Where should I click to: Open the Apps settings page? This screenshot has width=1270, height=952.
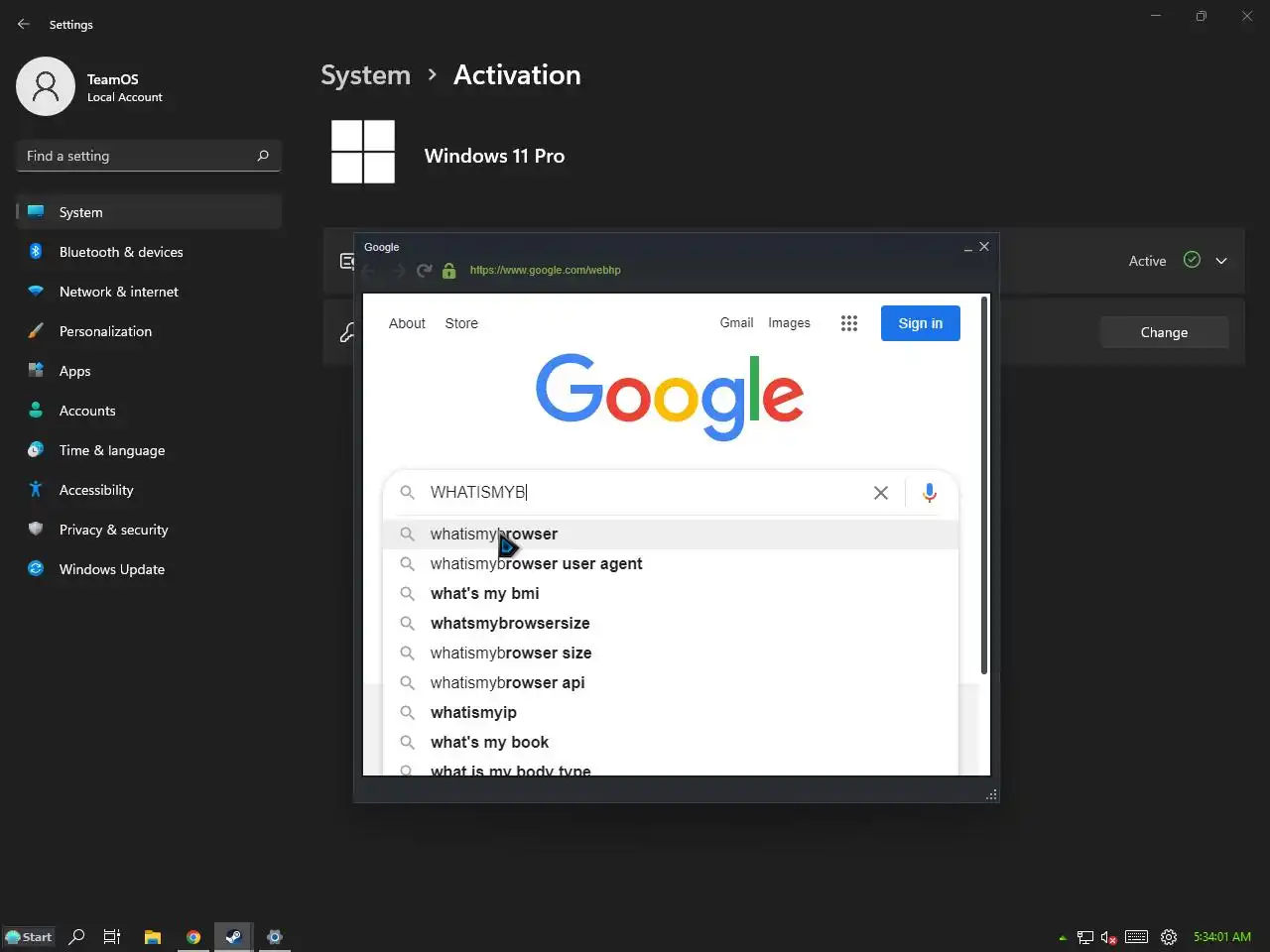tap(149, 371)
